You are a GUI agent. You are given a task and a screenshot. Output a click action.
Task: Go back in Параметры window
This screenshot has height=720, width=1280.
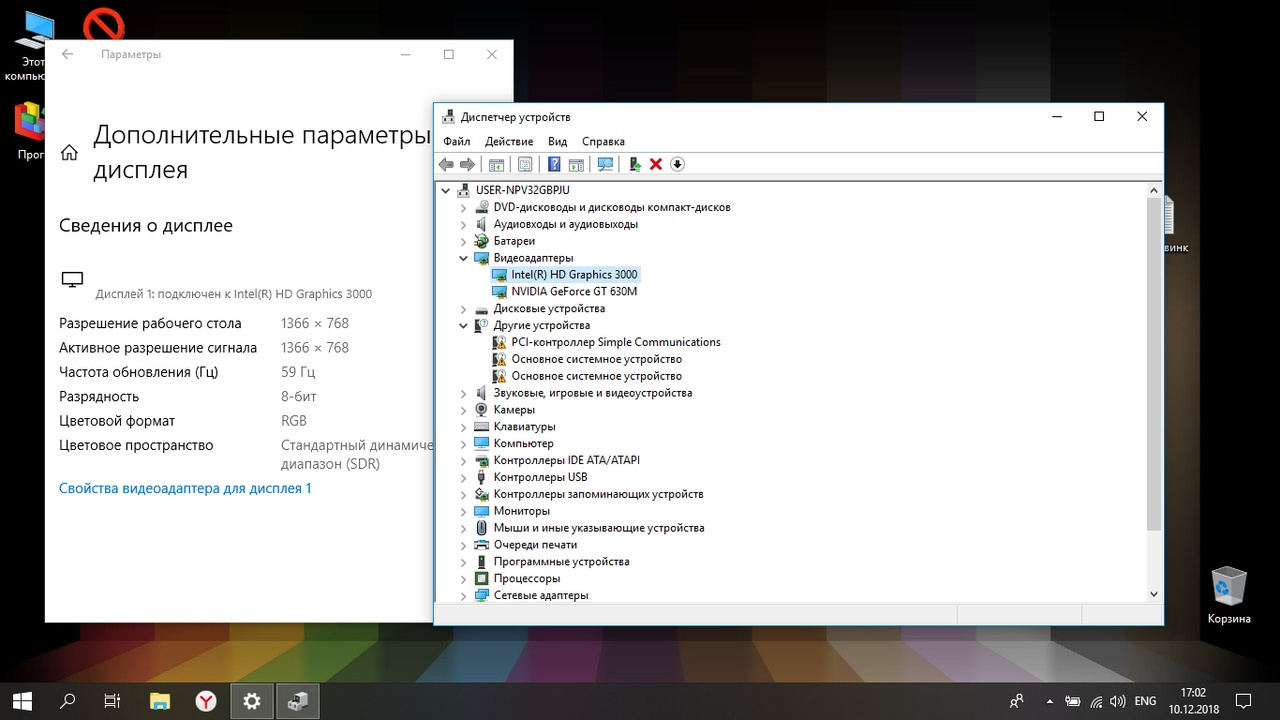point(67,54)
